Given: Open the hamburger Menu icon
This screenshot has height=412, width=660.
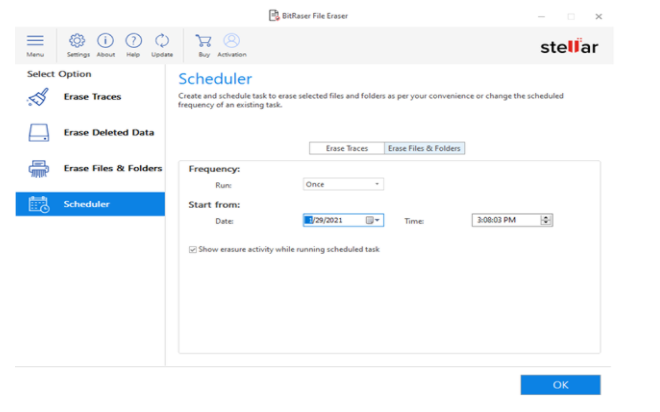Looking at the screenshot, I should point(35,40).
